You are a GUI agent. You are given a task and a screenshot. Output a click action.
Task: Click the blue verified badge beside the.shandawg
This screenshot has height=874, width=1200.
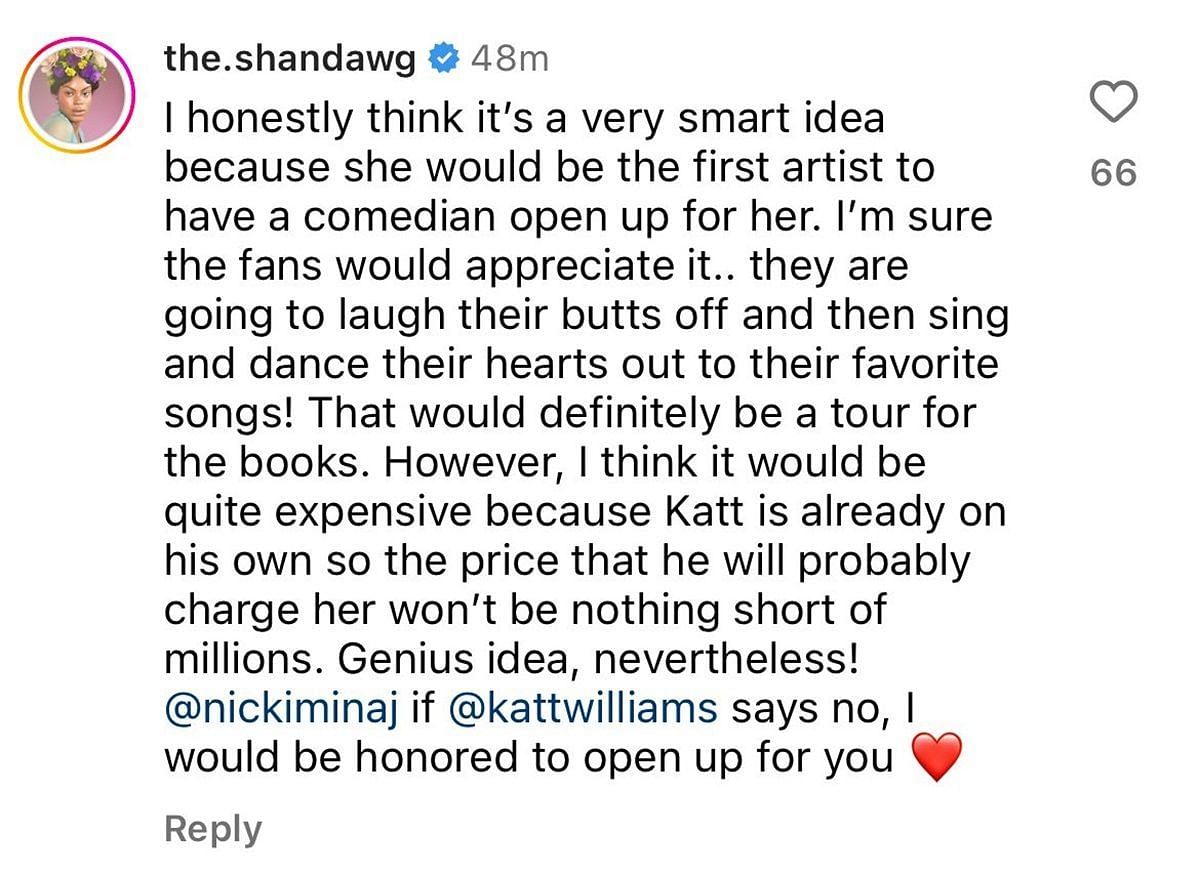[x=441, y=60]
